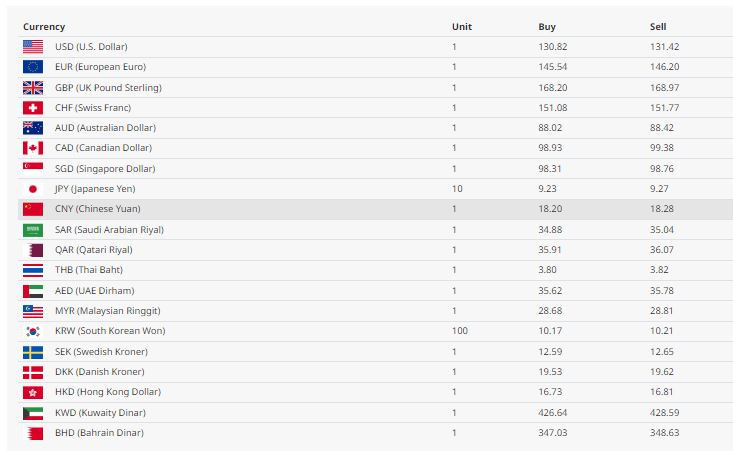This screenshot has width=733, height=451.
Task: Select the Sell column header
Action: pyautogui.click(x=658, y=27)
